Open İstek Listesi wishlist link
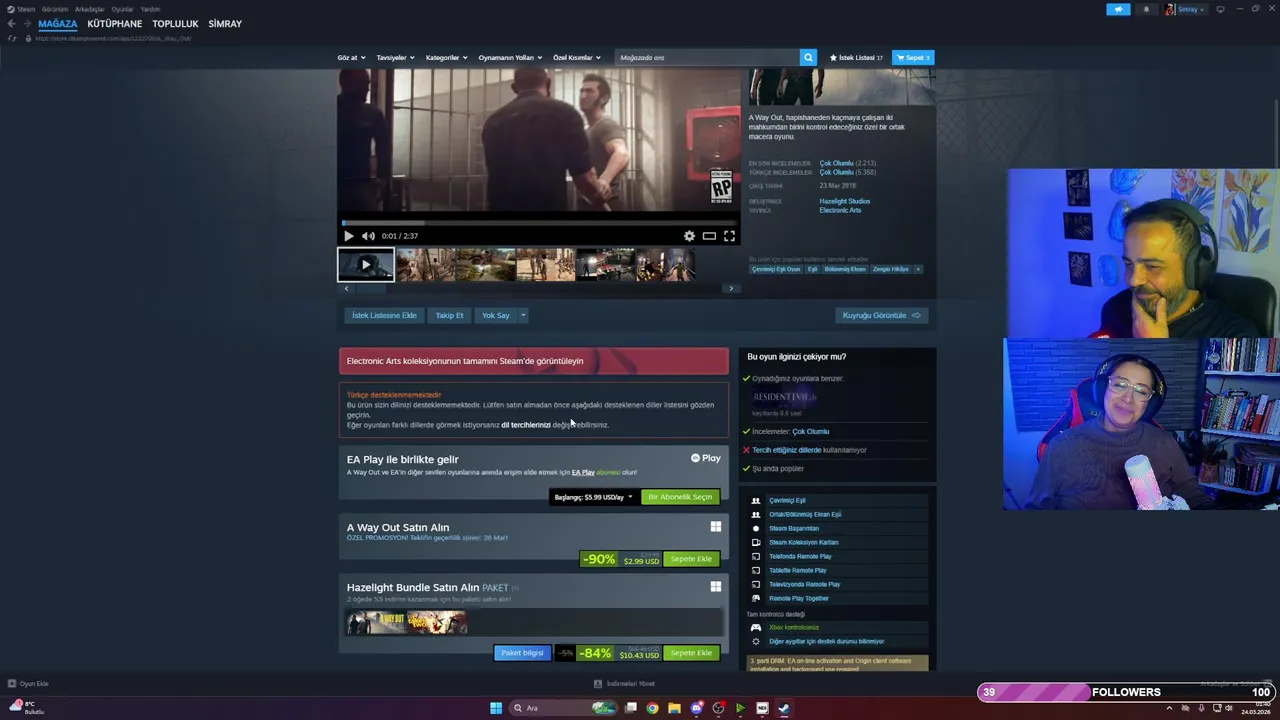Image resolution: width=1280 pixels, height=720 pixels. pos(856,57)
